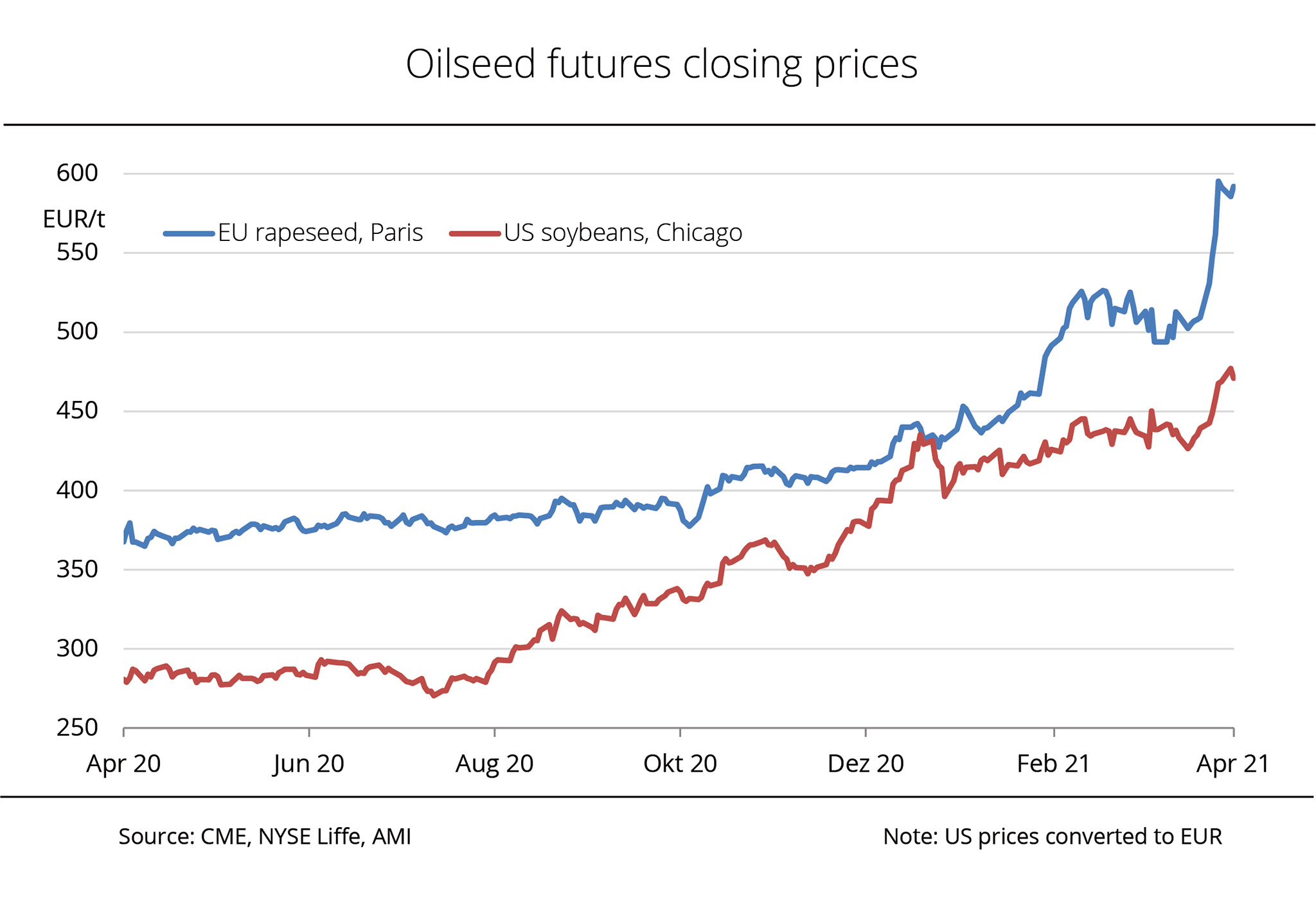Select the 250 y-axis baseline label

[x=77, y=727]
